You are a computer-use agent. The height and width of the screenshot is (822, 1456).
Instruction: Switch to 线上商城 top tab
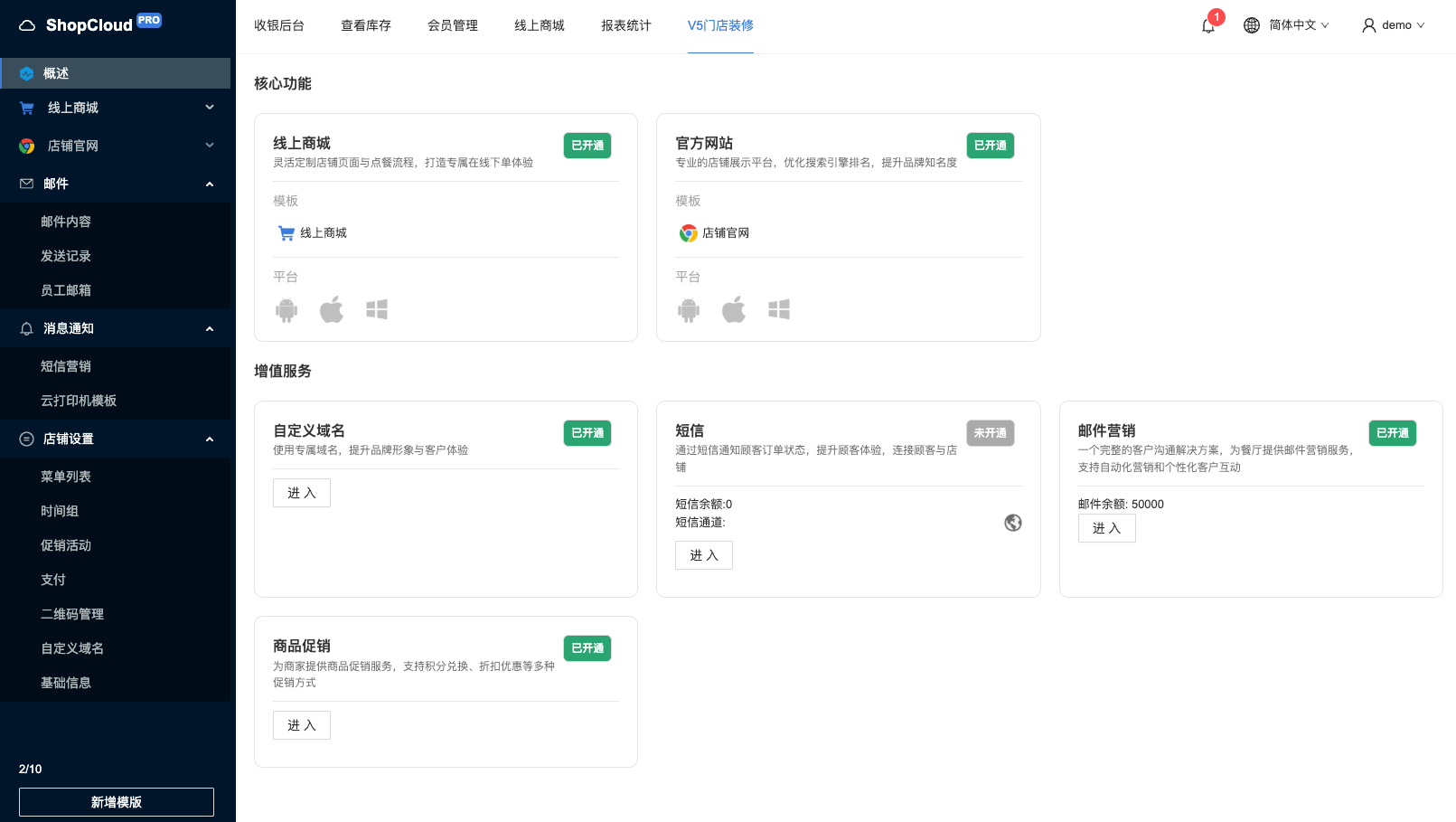540,25
